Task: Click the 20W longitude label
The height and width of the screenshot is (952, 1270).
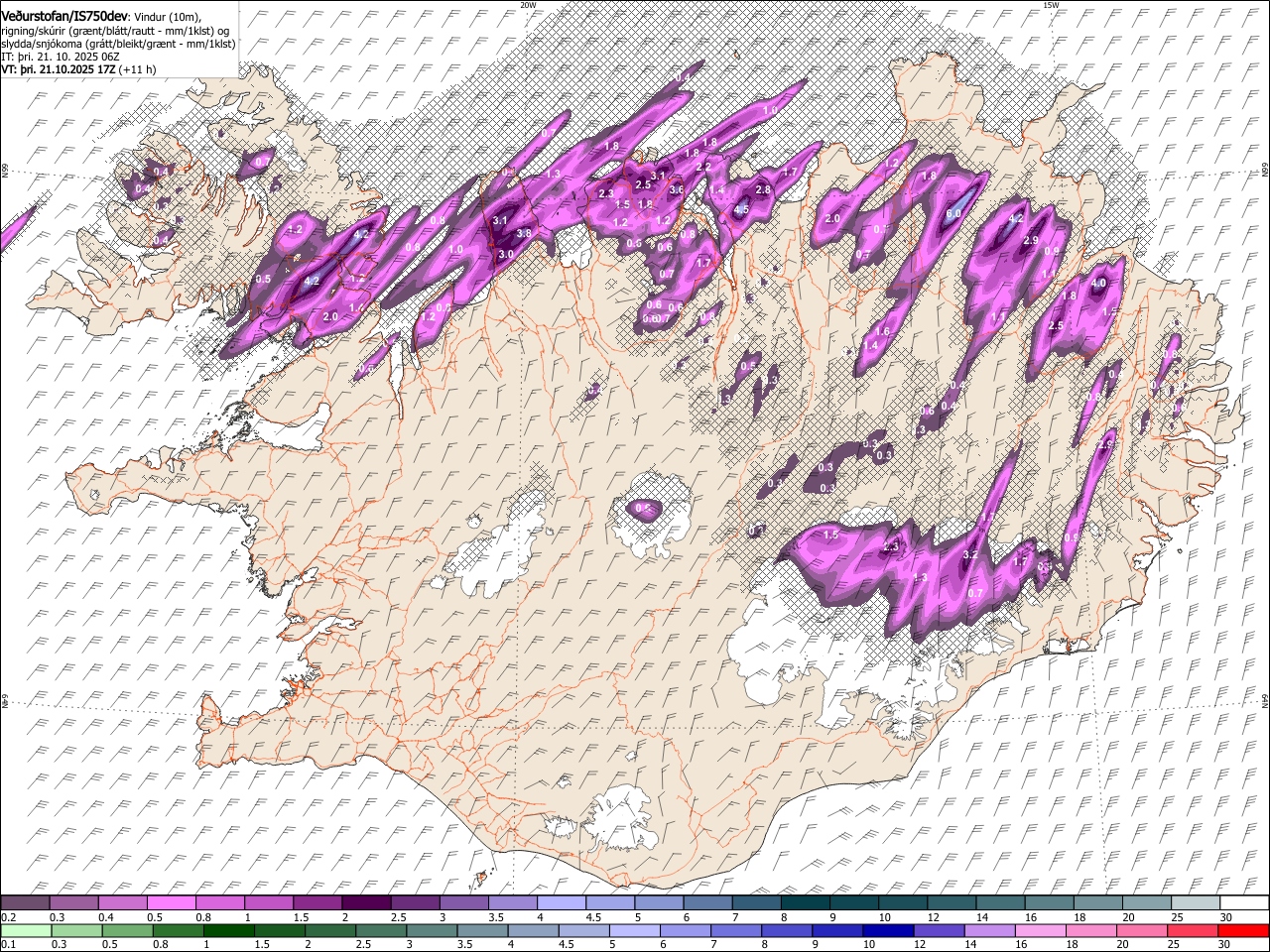Action: (528, 5)
